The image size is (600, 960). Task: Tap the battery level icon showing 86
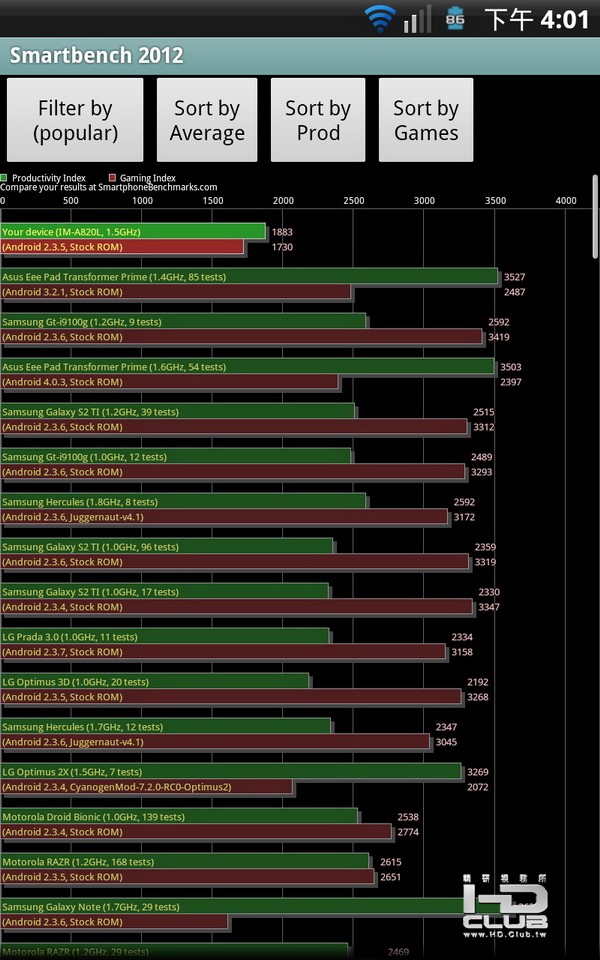pyautogui.click(x=455, y=19)
